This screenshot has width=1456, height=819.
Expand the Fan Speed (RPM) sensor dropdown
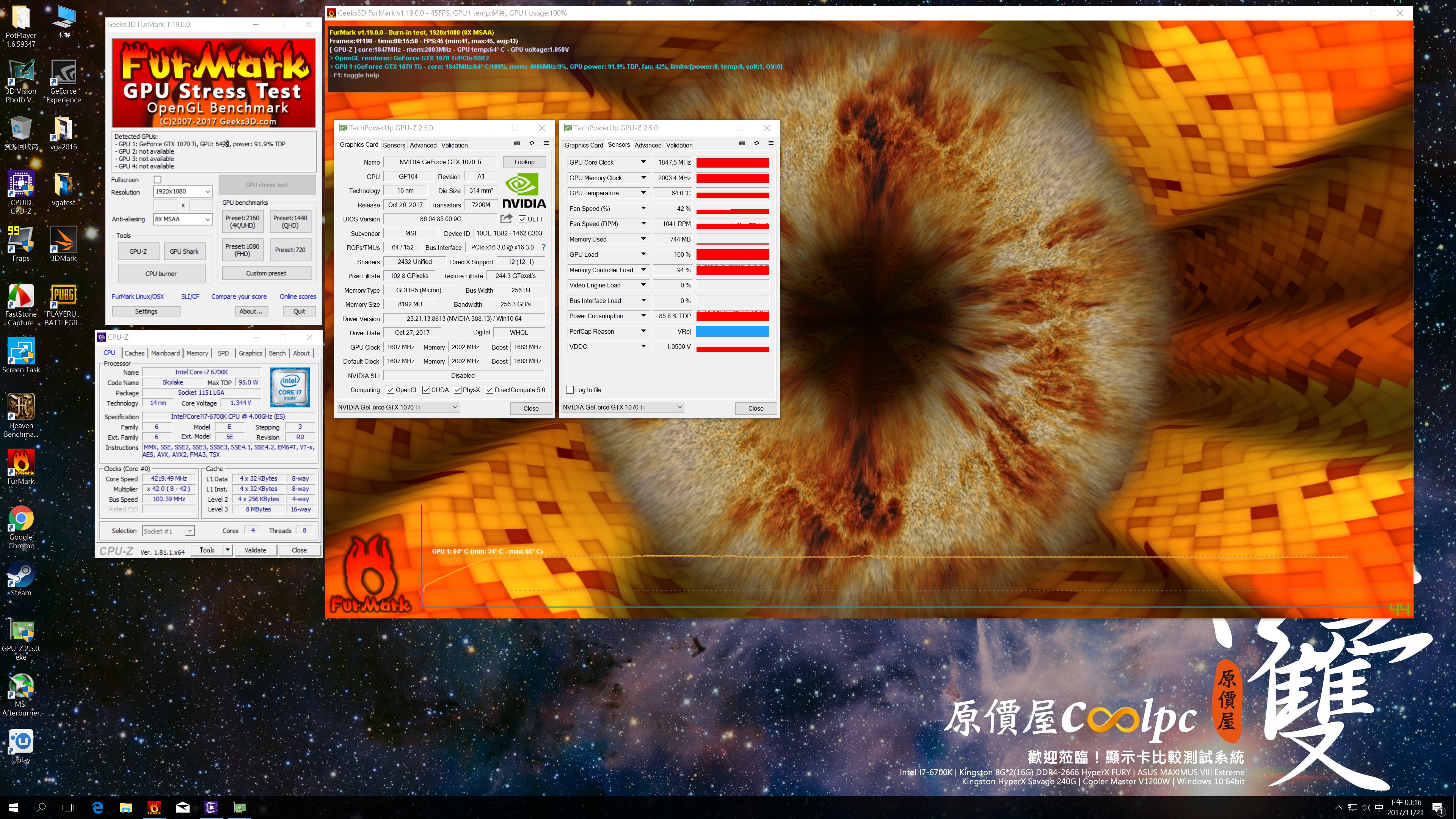pos(643,224)
